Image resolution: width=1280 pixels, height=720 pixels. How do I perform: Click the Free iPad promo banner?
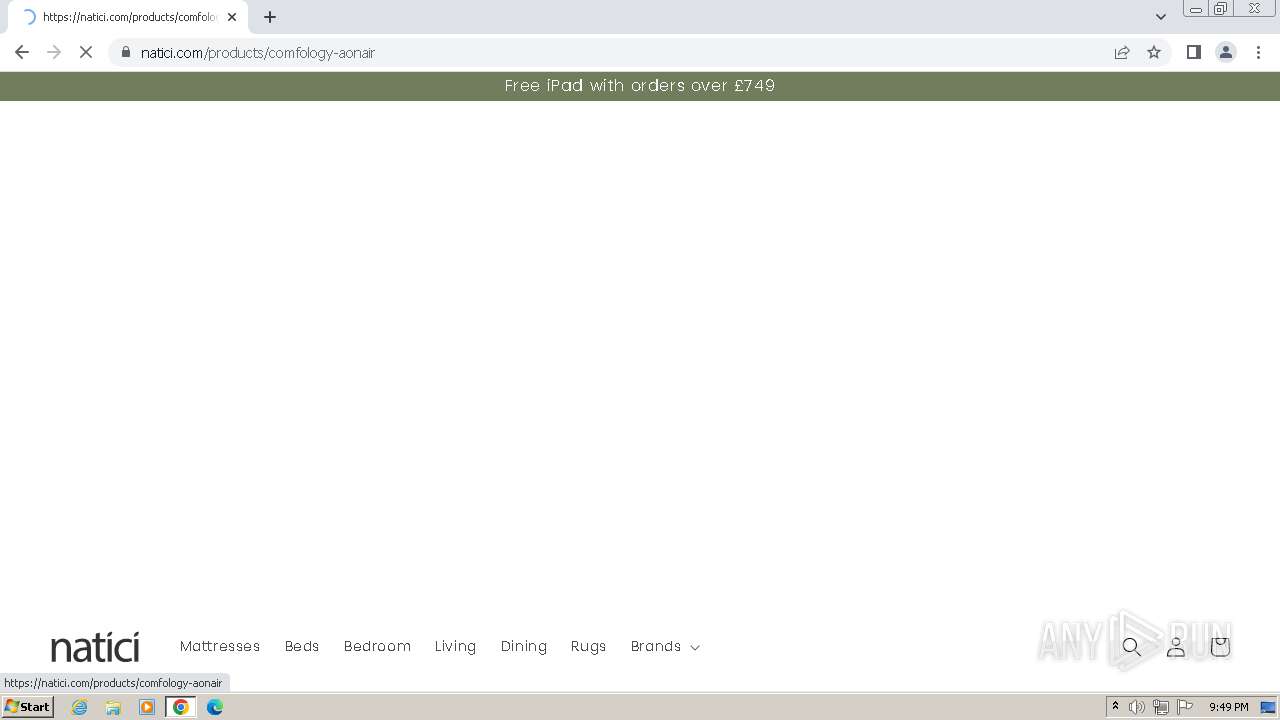640,86
